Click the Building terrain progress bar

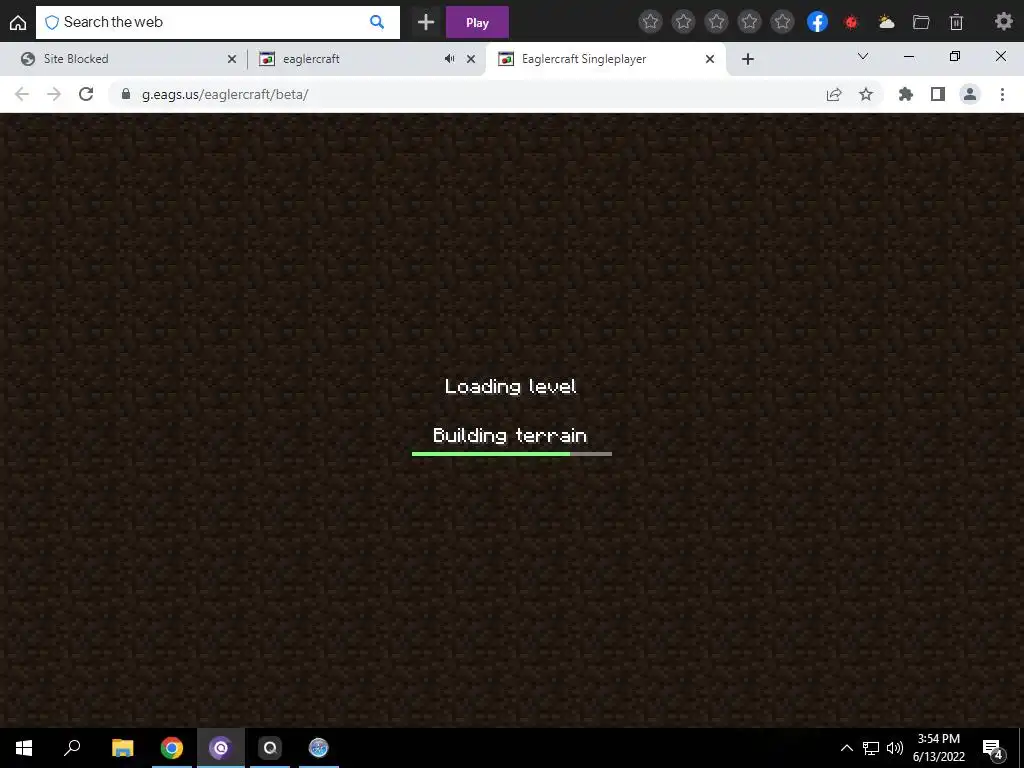click(512, 454)
